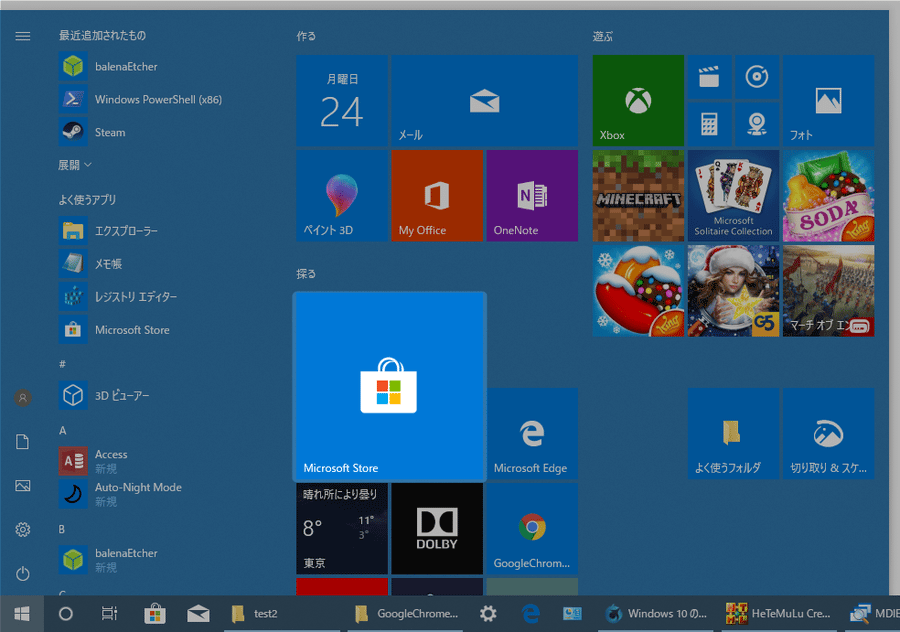This screenshot has height=632, width=900.
Task: Open the G5 game tile with Santa hat
Action: click(x=733, y=291)
